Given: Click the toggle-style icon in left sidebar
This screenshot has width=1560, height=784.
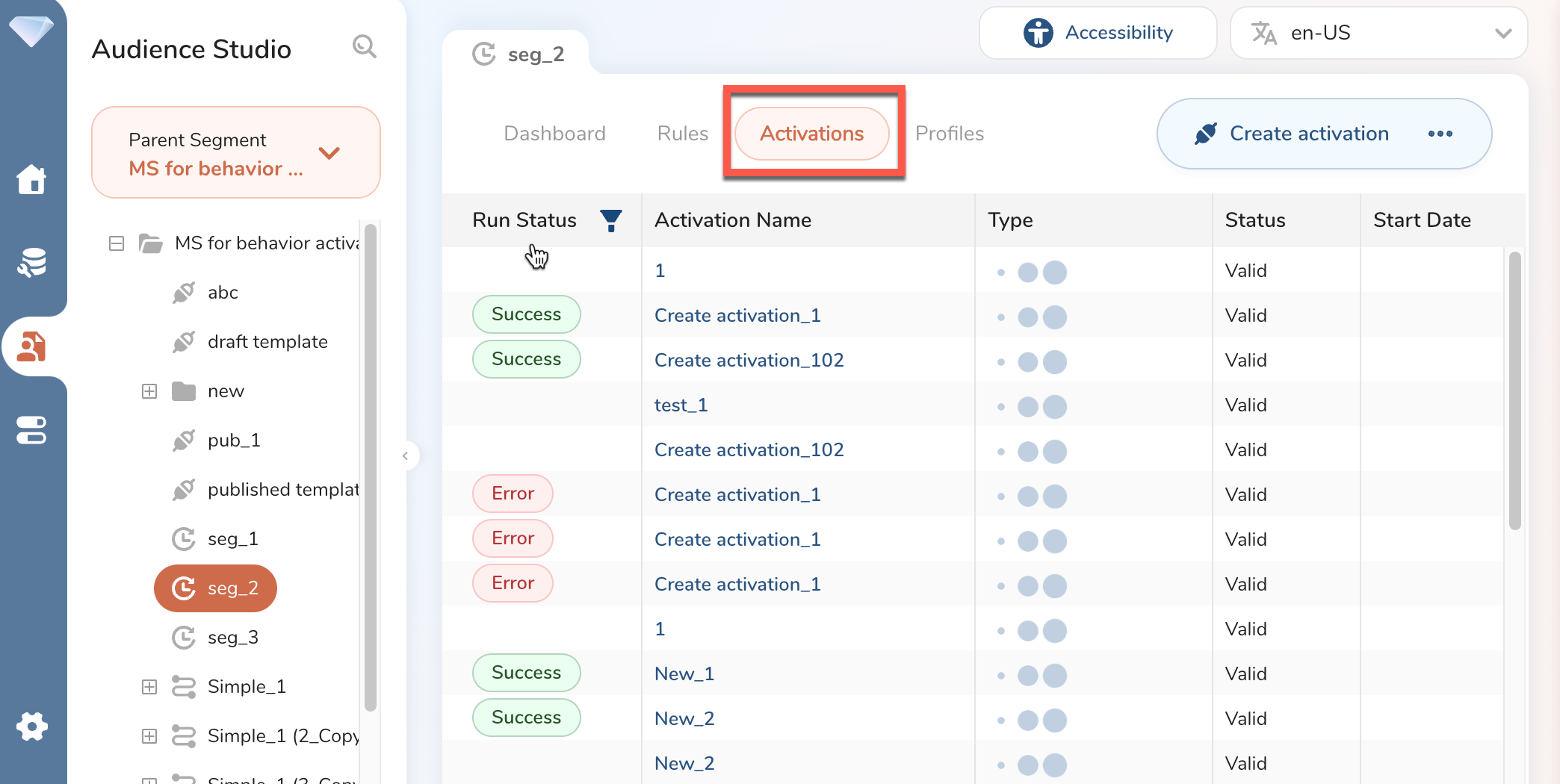Looking at the screenshot, I should pos(31,430).
